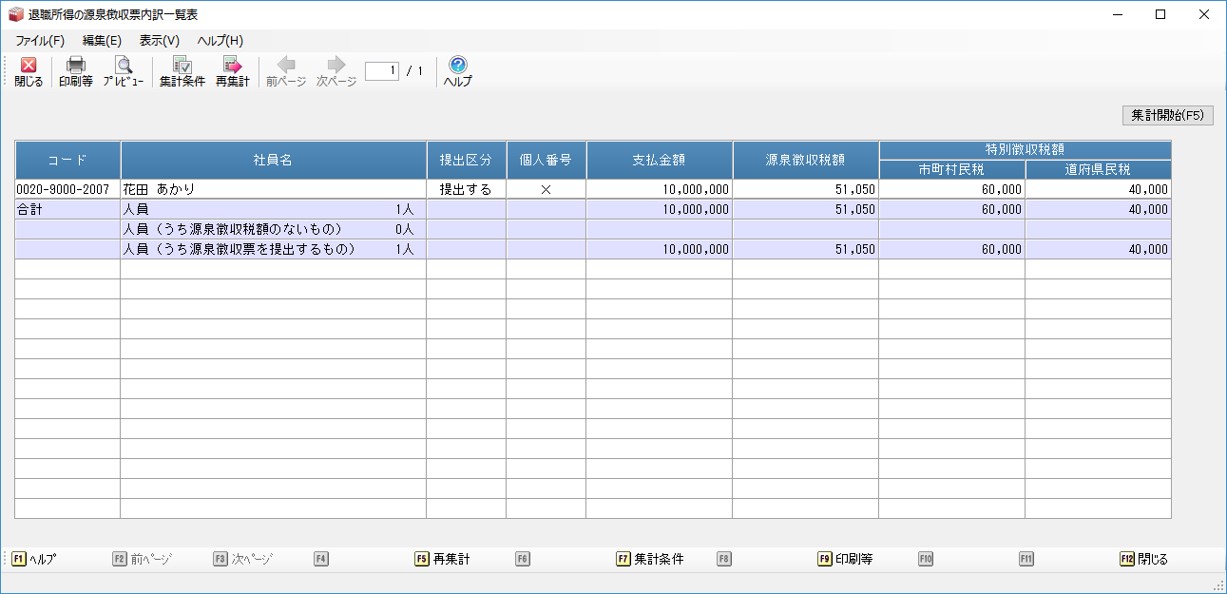
Task: Click the 再集計 recalculate toolbar icon
Action: click(232, 66)
